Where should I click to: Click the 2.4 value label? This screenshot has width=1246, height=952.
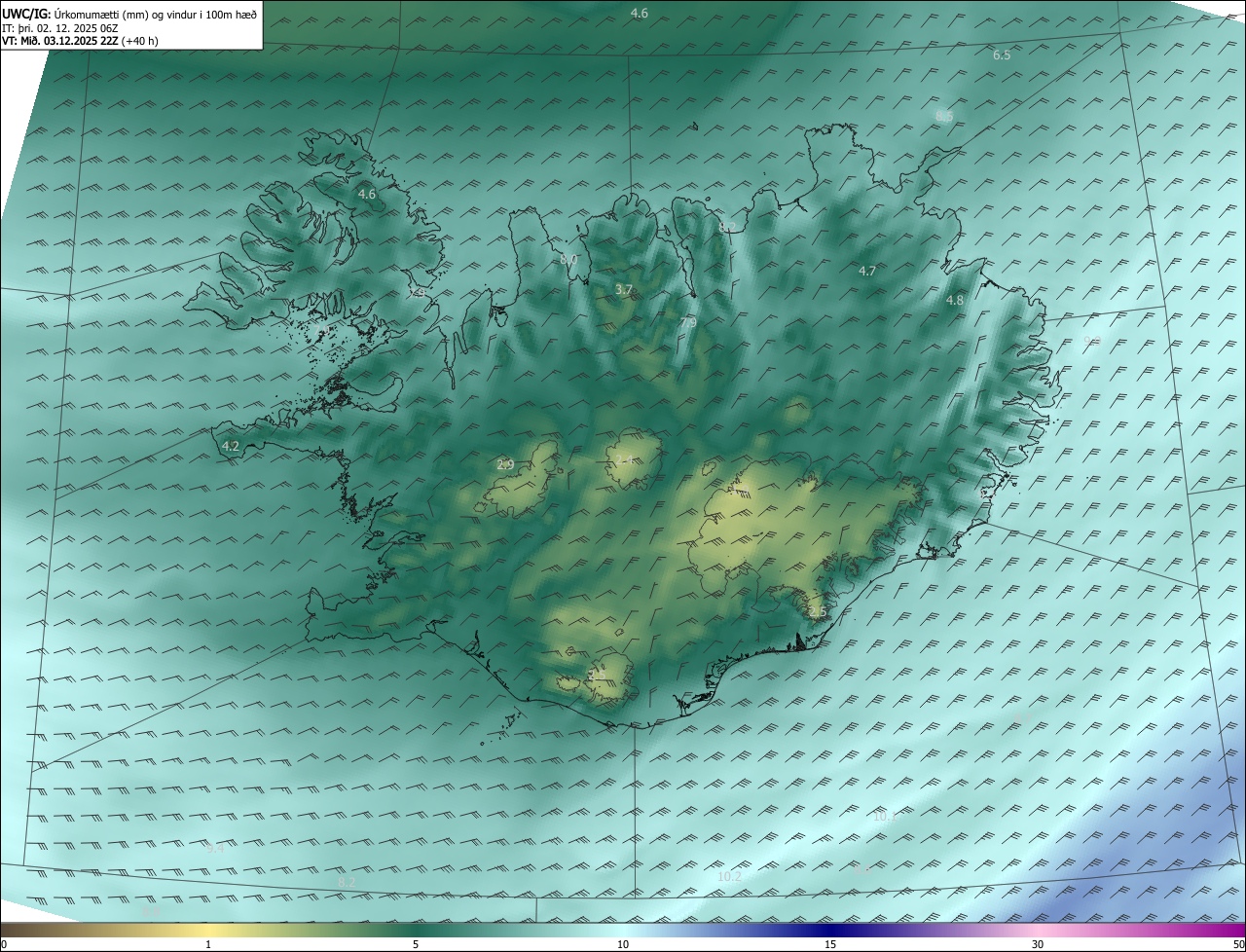pyautogui.click(x=624, y=459)
